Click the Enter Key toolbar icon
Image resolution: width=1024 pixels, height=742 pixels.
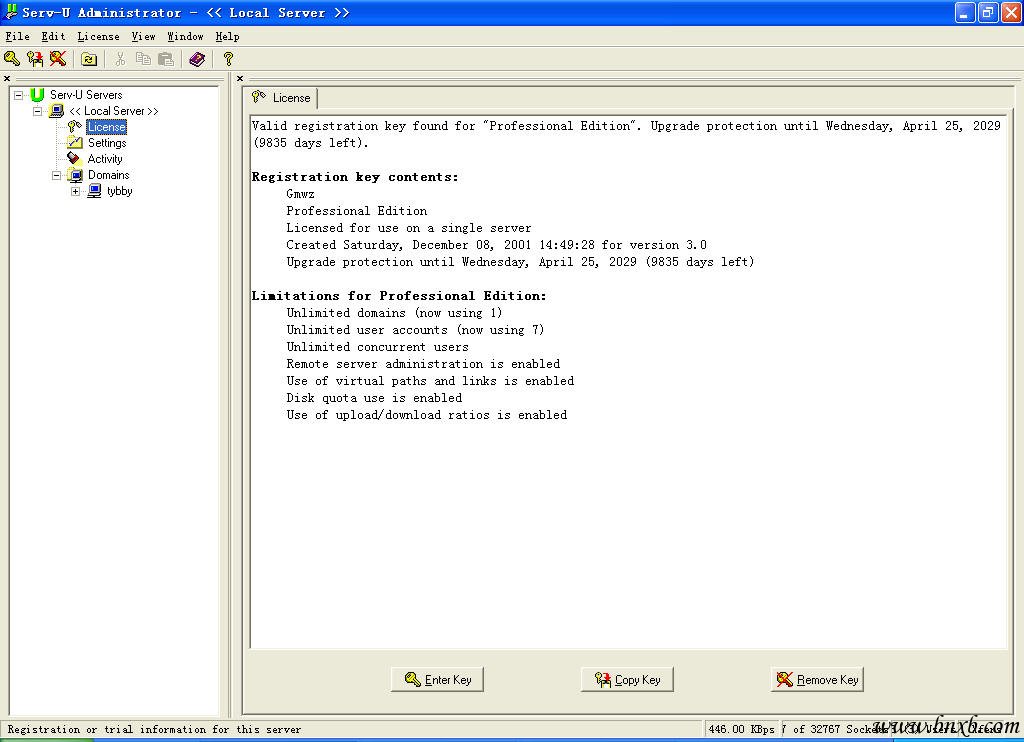12,59
